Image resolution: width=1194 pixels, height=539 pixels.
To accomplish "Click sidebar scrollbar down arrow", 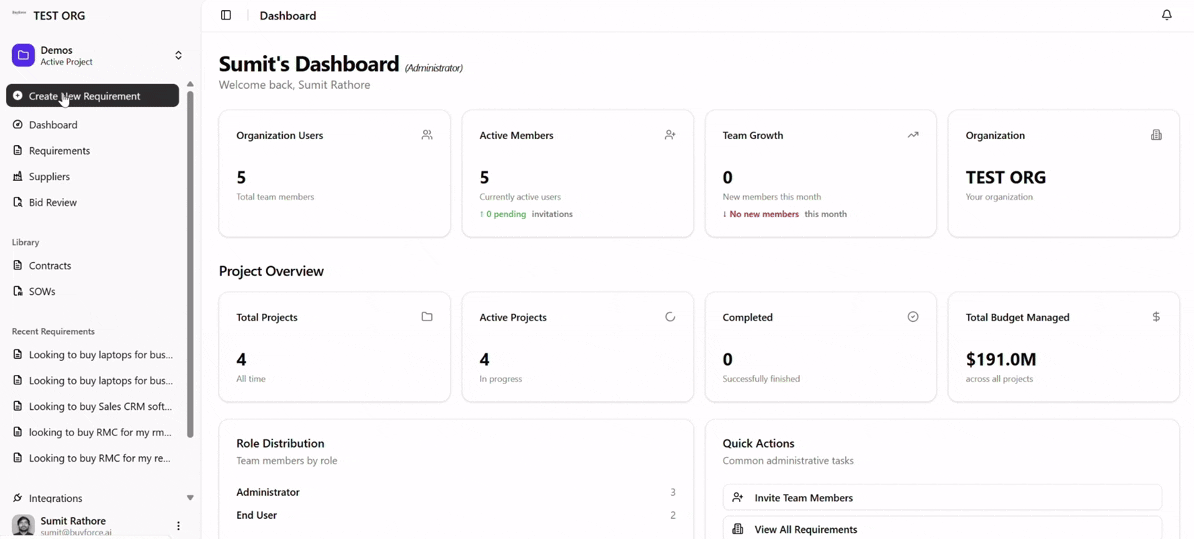I will [x=190, y=498].
